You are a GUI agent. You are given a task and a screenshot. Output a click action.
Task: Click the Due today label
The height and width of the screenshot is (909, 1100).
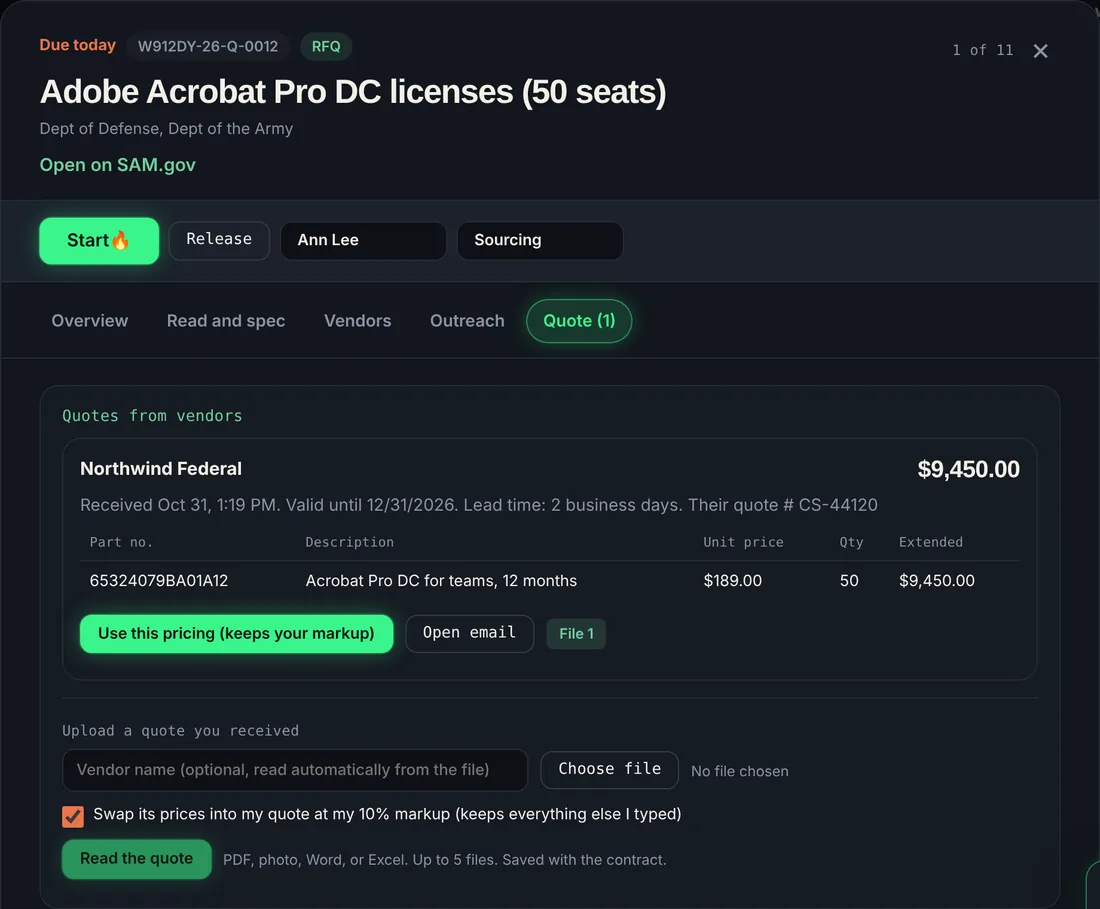pos(78,46)
